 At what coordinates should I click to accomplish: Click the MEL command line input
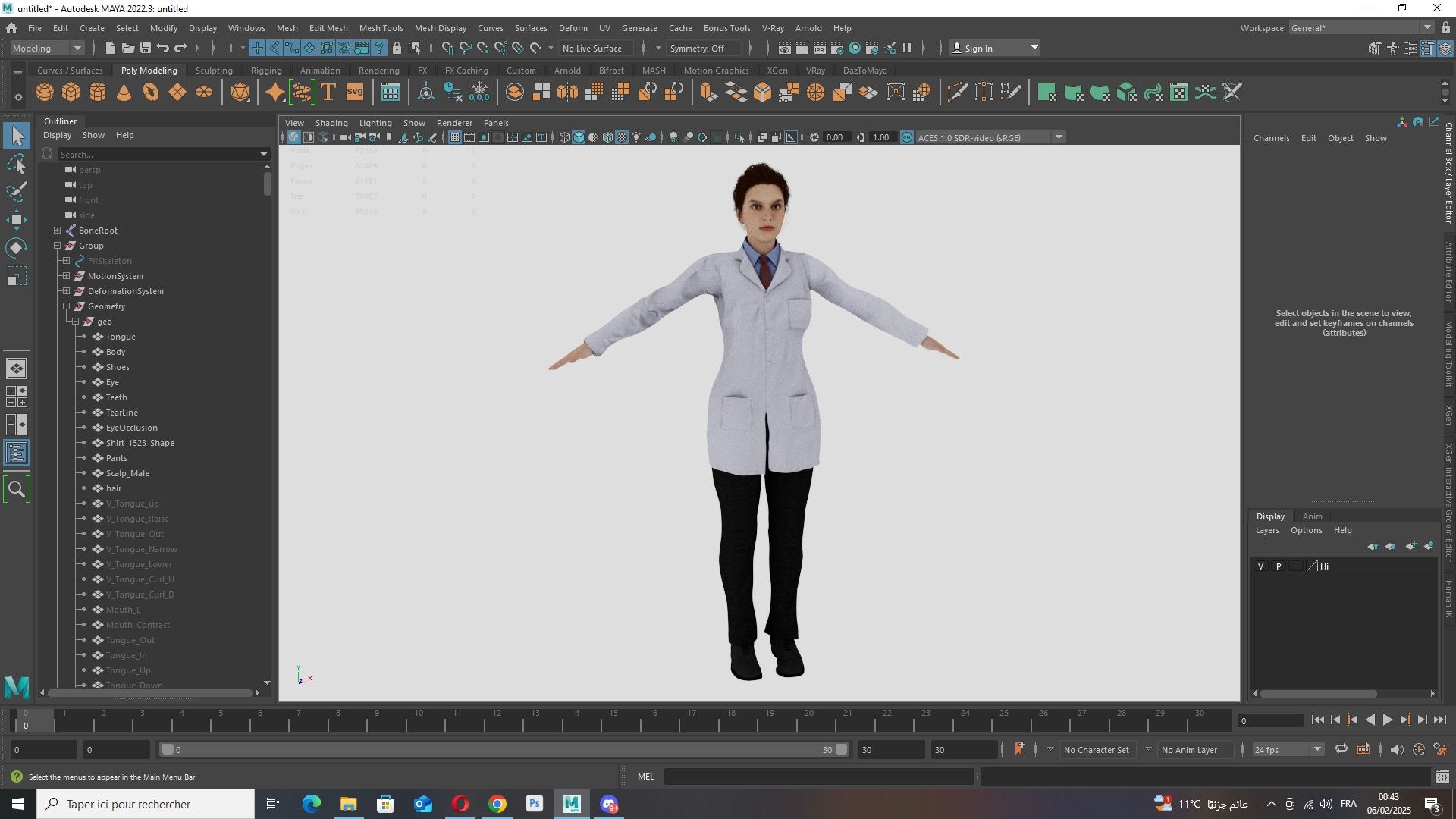(819, 776)
